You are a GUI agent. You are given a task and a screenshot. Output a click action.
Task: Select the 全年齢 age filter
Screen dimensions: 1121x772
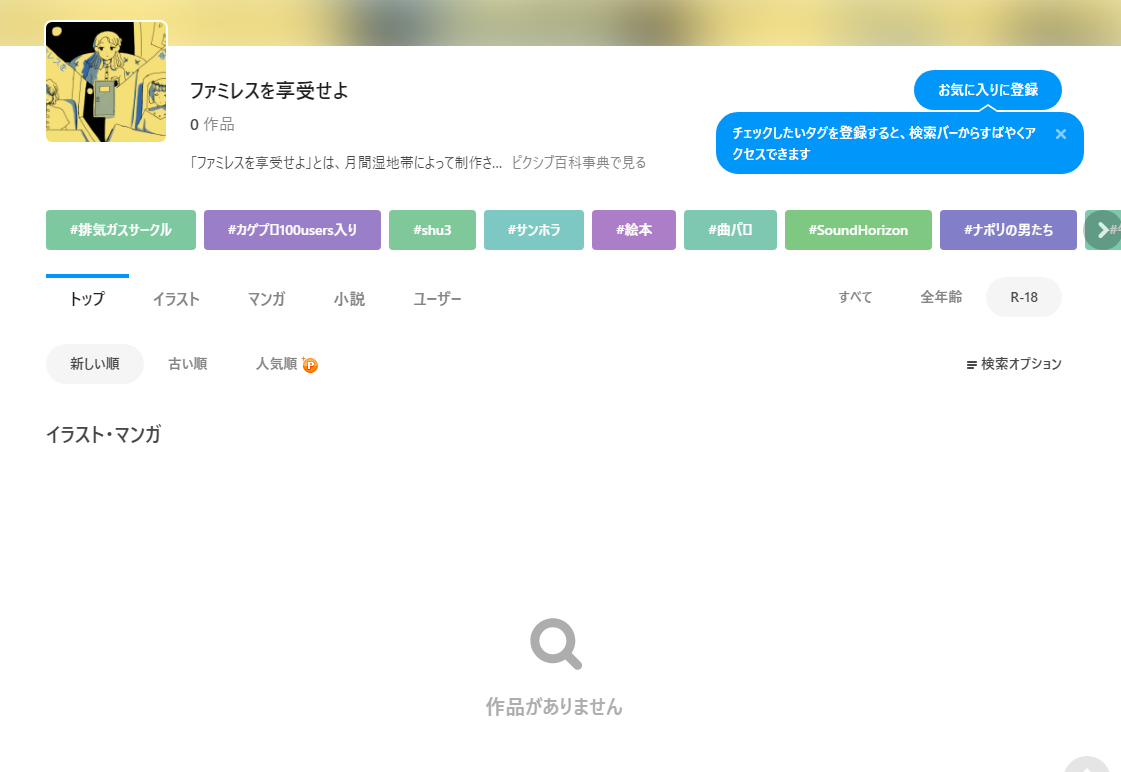coord(941,297)
